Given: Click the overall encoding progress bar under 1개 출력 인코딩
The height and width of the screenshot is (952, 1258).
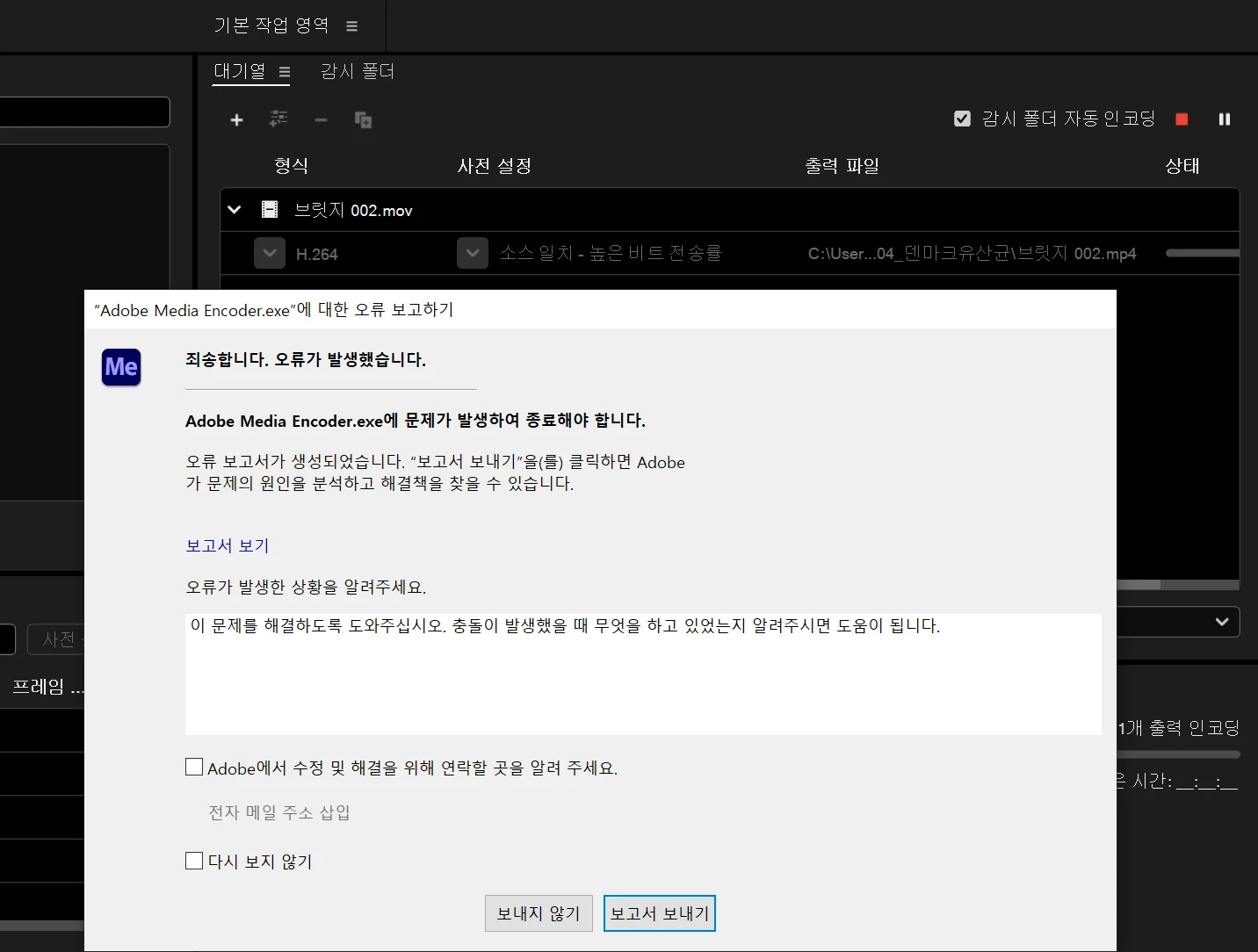Looking at the screenshot, I should 1178,754.
